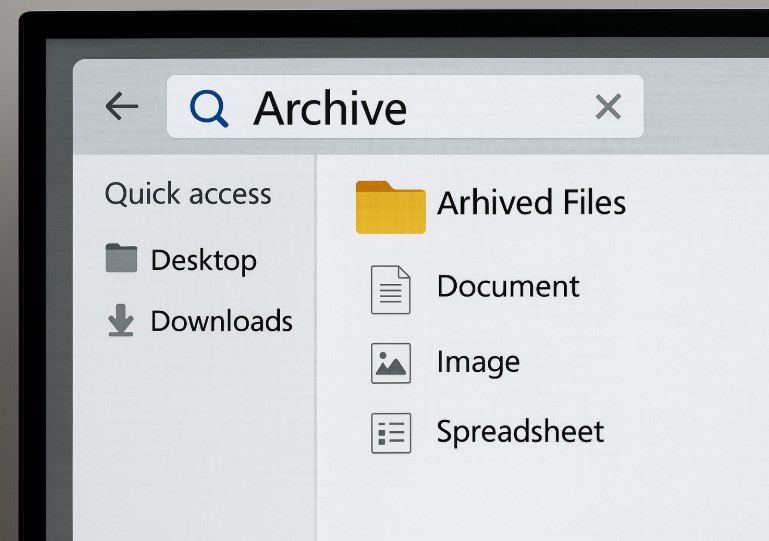The height and width of the screenshot is (541, 769).
Task: Open Downloads from Quick access
Action: coord(222,321)
